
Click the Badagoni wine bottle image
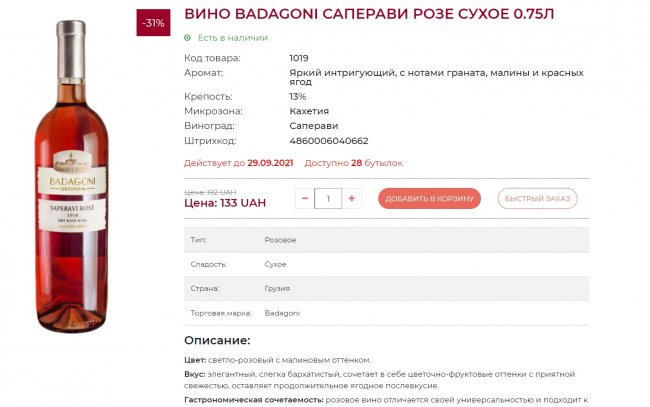point(71,176)
